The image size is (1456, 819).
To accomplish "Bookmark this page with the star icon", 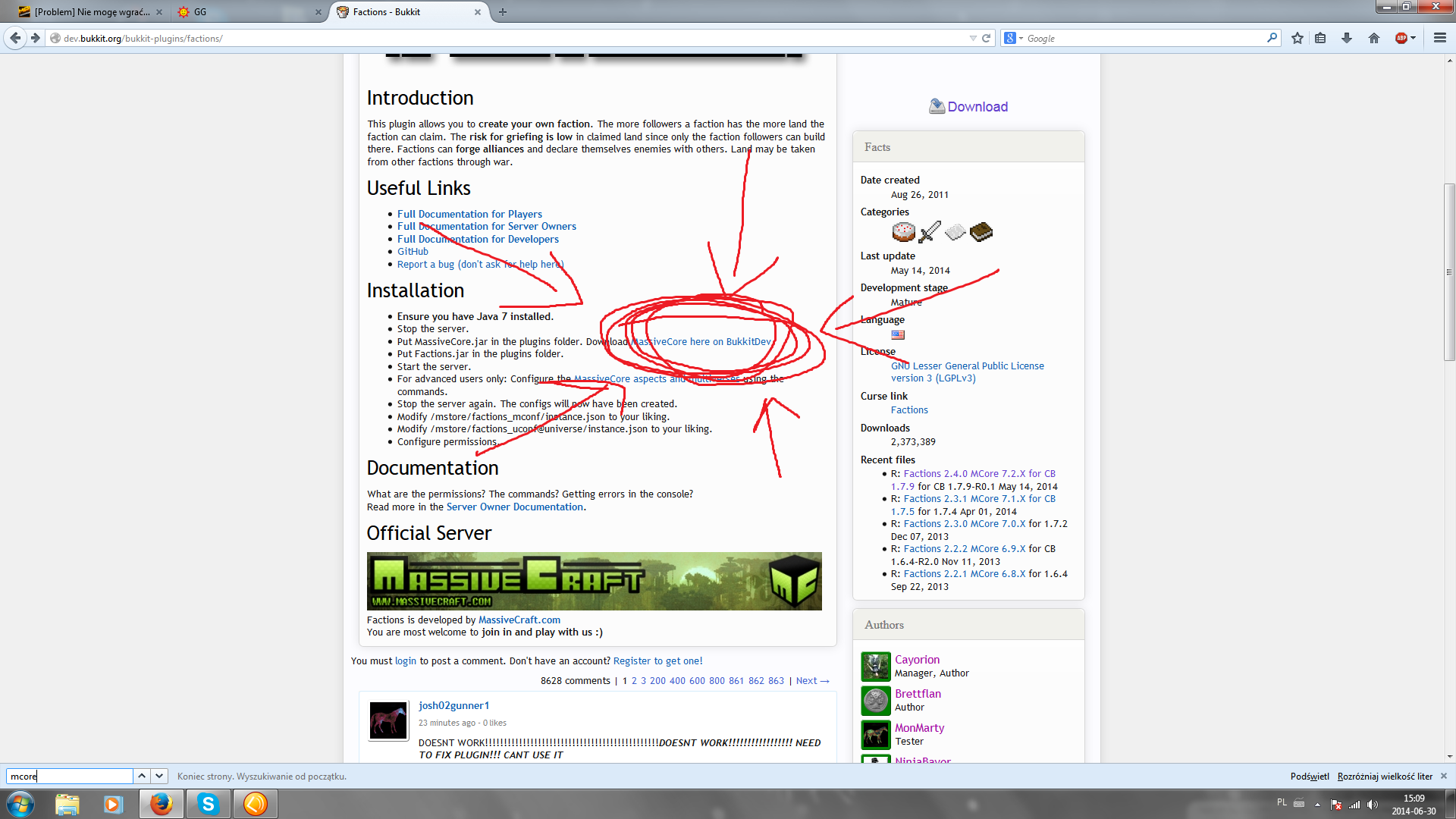I will 1298,38.
